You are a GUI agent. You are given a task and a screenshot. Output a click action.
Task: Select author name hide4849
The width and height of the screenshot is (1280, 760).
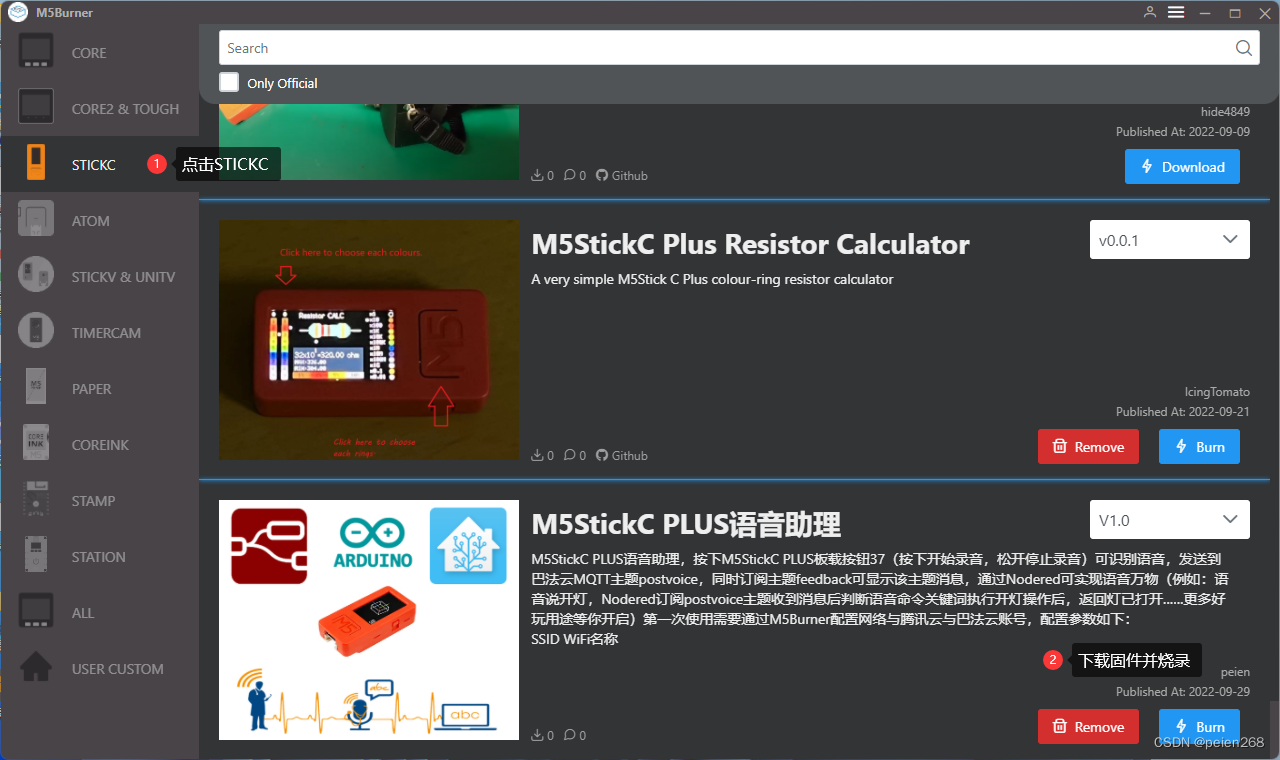[x=1225, y=112]
